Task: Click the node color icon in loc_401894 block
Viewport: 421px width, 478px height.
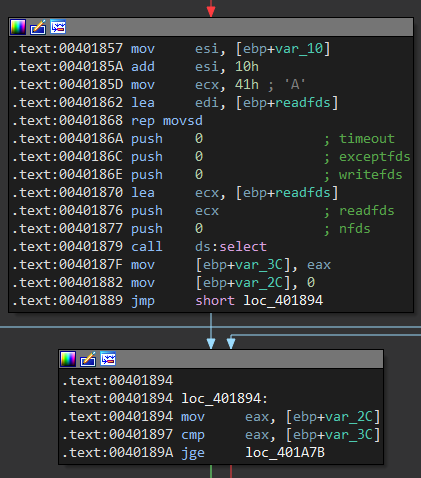Action: 68,359
